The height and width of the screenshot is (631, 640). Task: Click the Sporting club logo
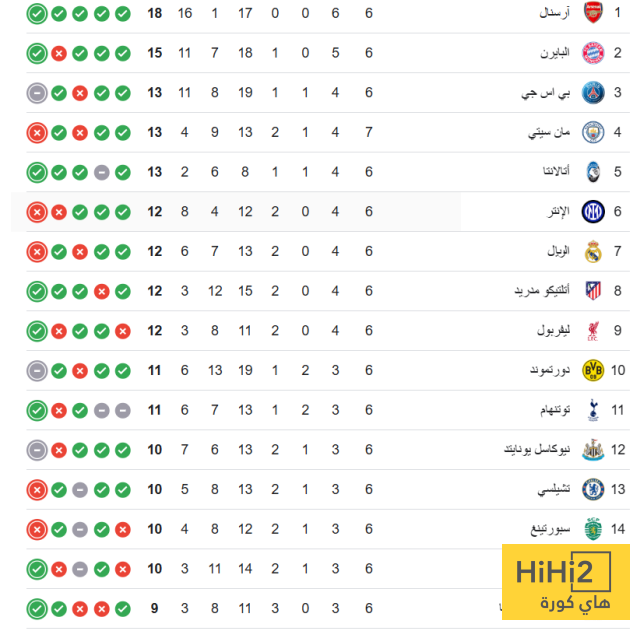(x=593, y=529)
